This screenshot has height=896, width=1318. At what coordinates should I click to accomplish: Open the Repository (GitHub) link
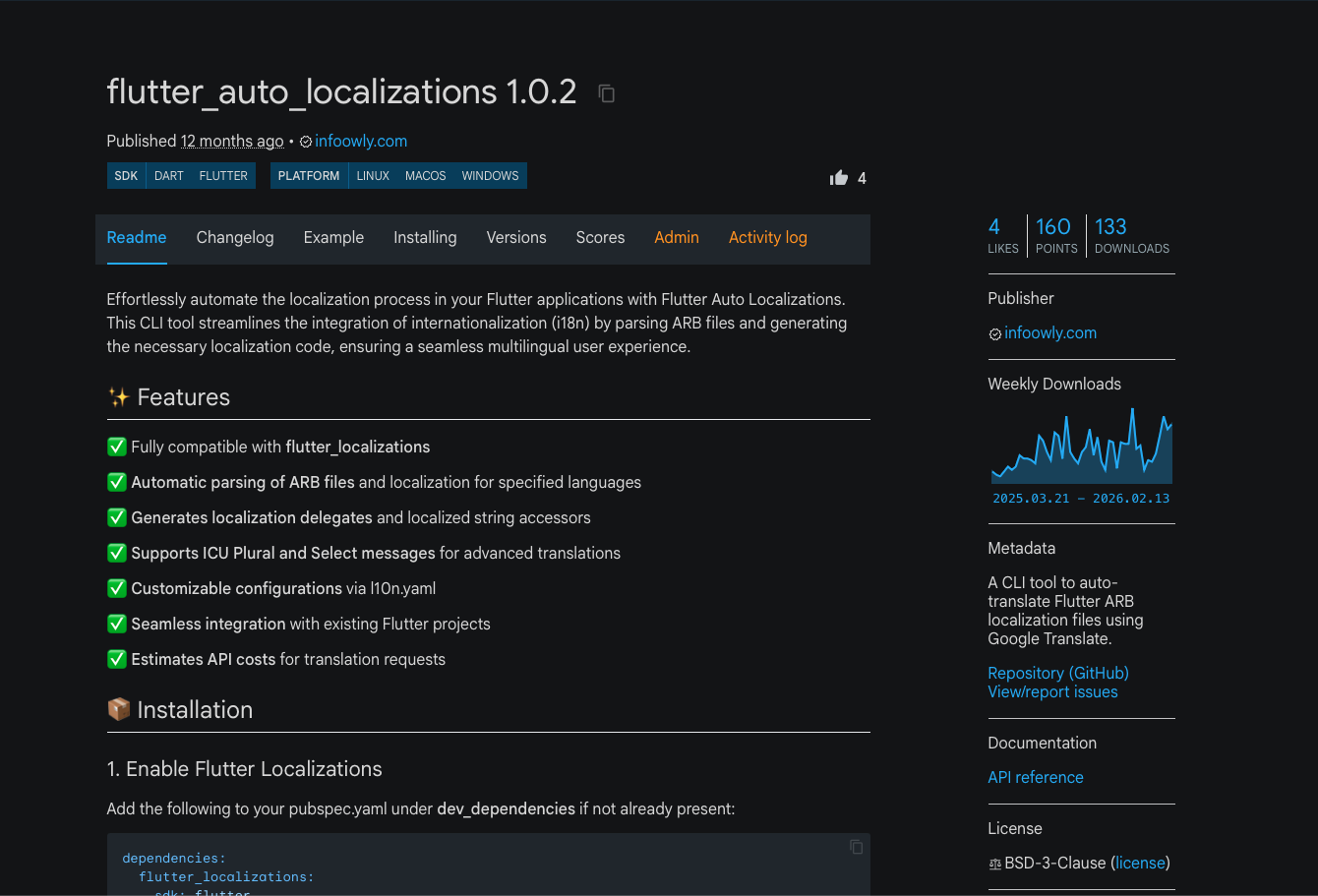(x=1057, y=673)
